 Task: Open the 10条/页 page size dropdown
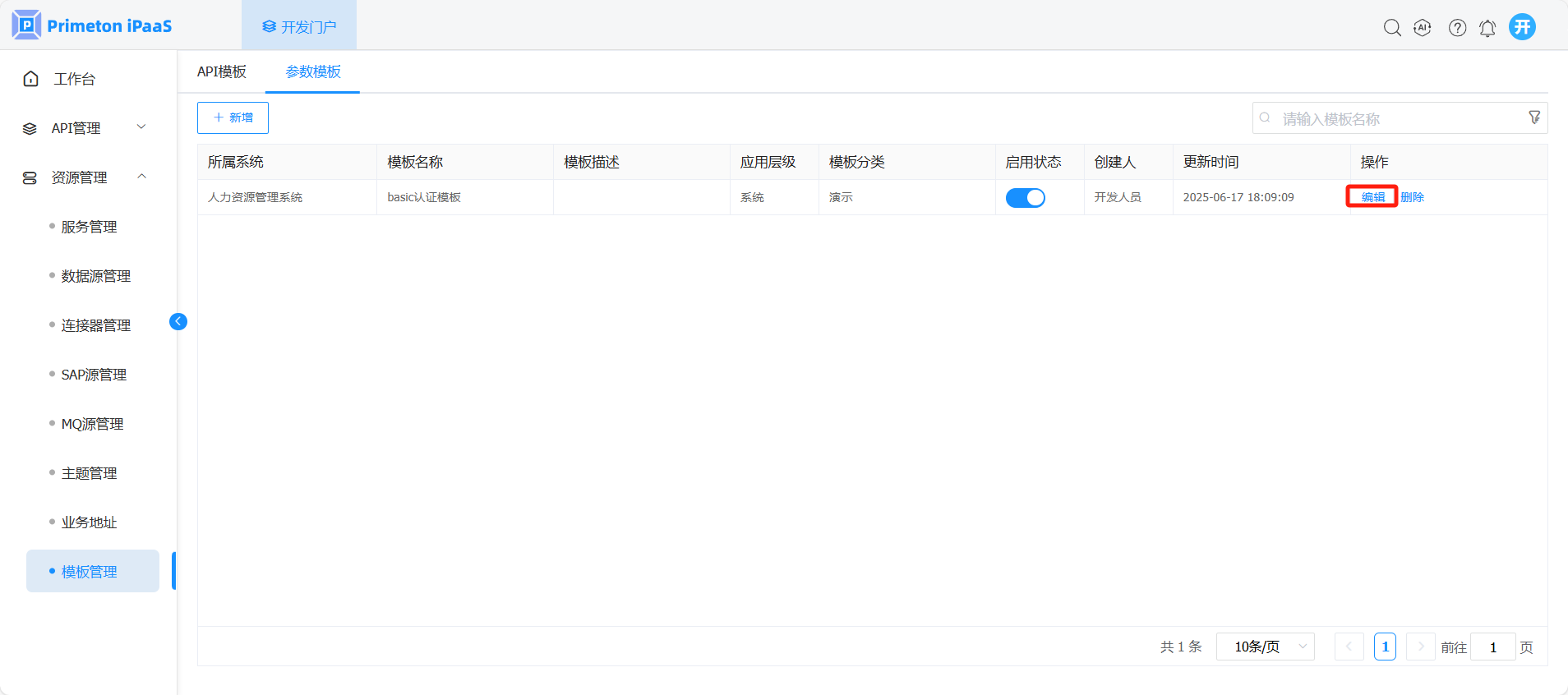[1265, 647]
